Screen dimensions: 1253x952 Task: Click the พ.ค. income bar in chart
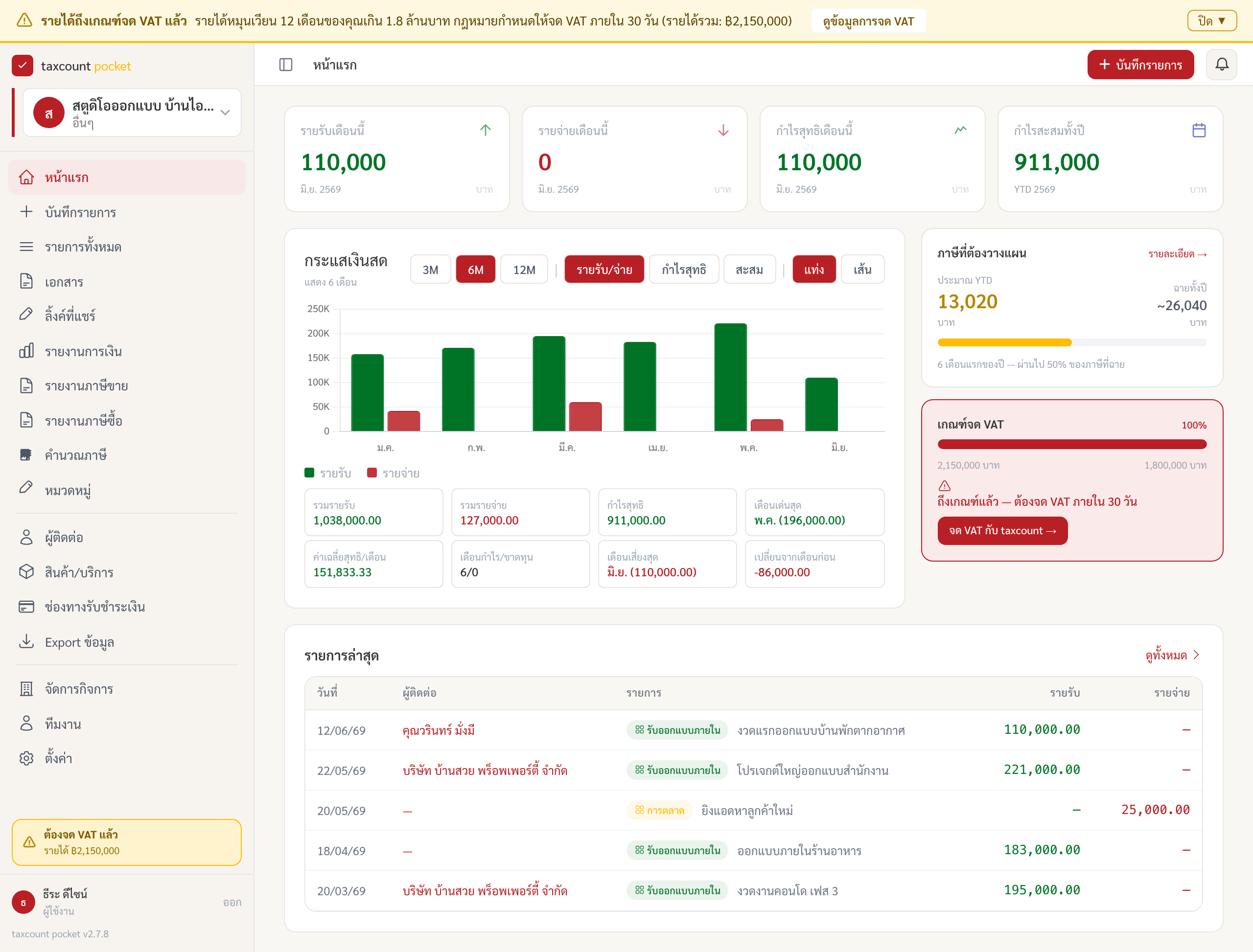tap(730, 377)
